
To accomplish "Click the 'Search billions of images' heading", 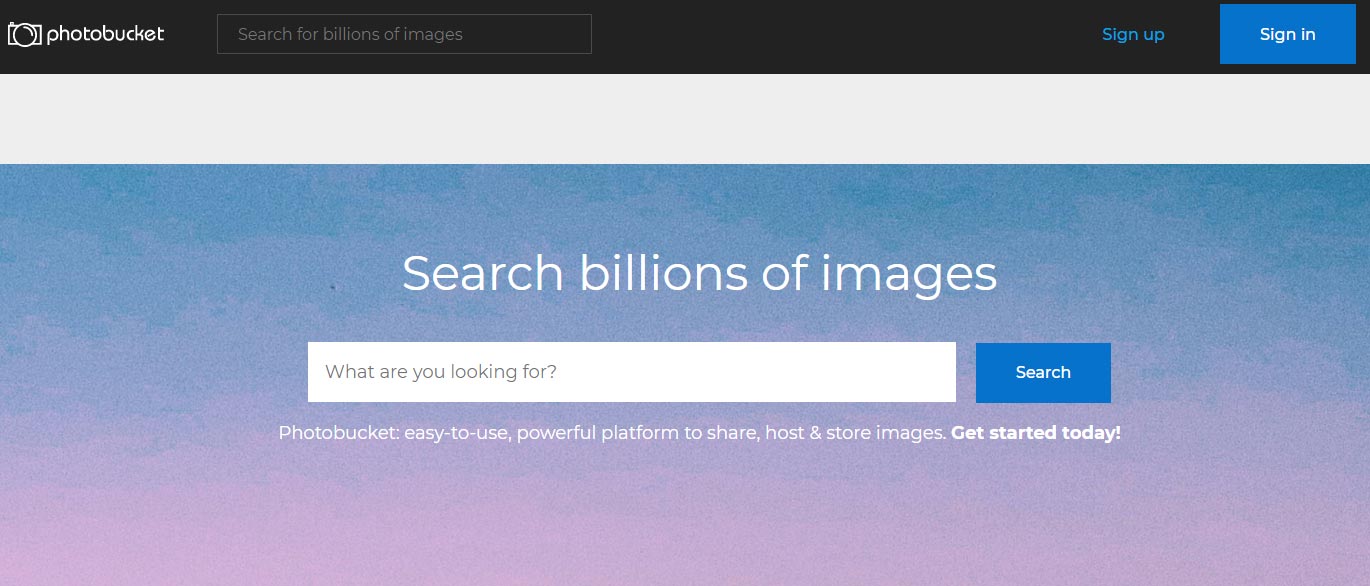I will (x=700, y=274).
